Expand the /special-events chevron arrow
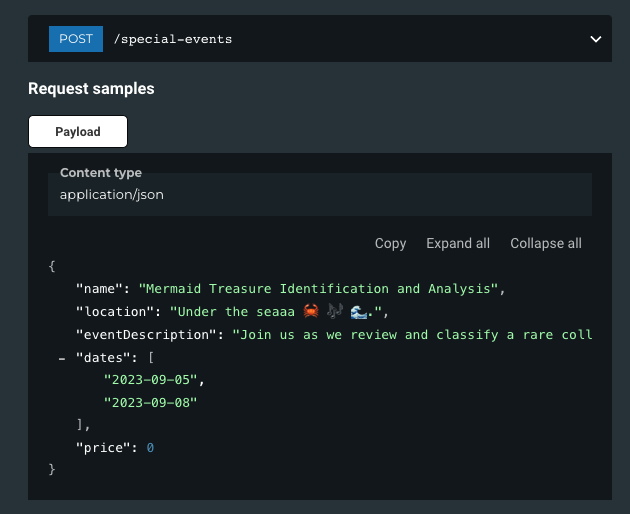Screen dimensions: 630x514 [595, 39]
